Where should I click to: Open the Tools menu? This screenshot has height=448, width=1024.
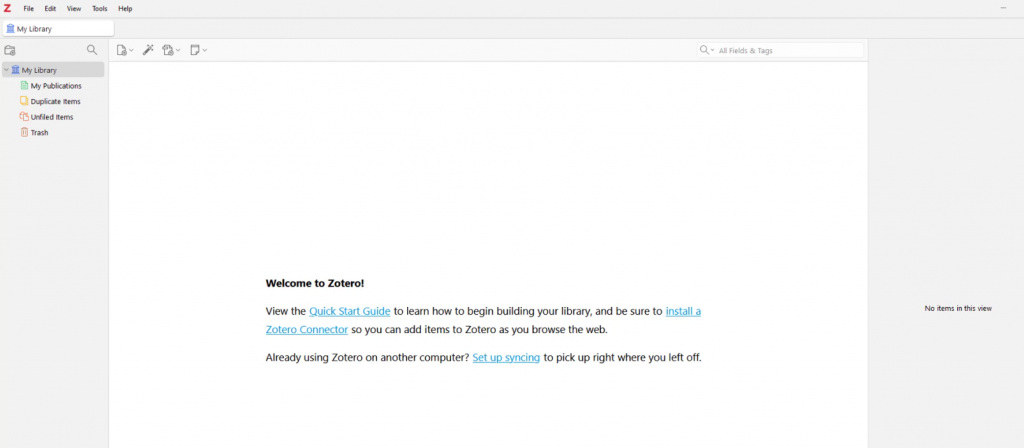coord(99,8)
